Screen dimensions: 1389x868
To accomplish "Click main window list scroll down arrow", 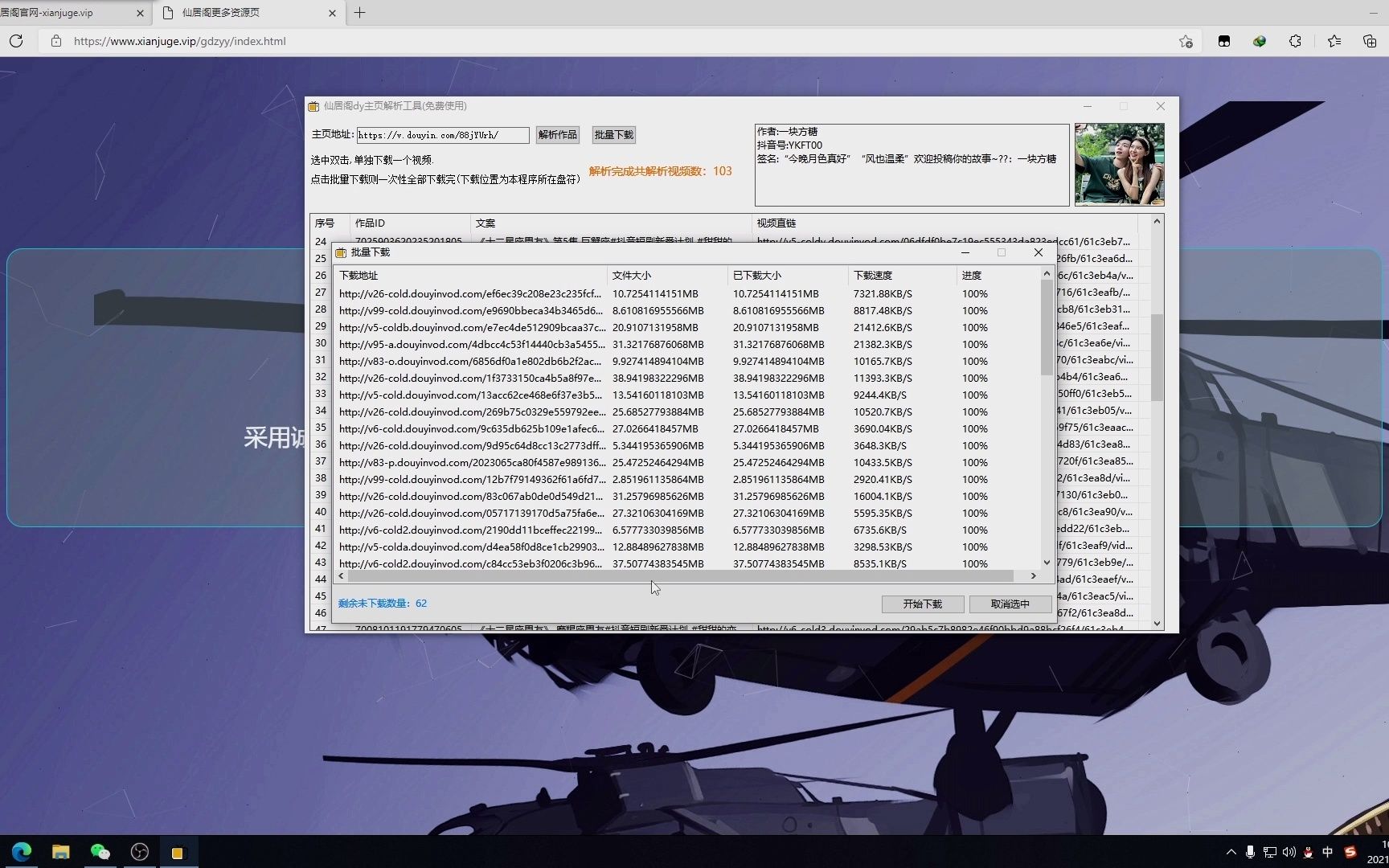I will point(1157,623).
